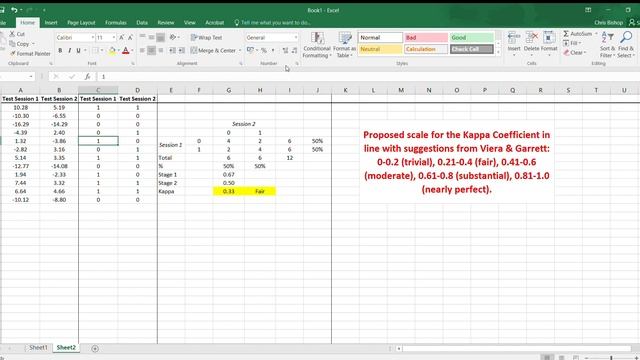Apply yellow fill color bucket
This screenshot has width=640, height=360.
point(112,51)
